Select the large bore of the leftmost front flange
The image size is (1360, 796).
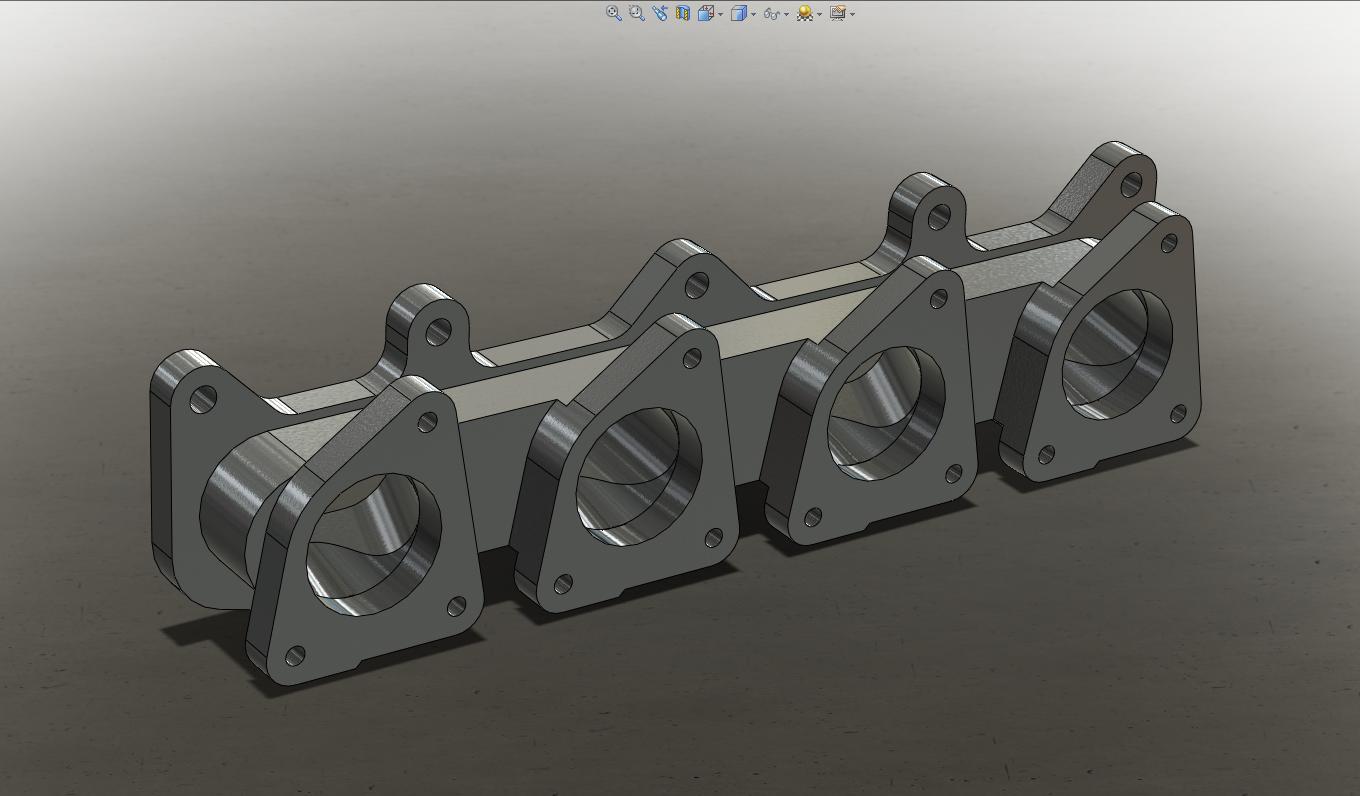coord(373,545)
